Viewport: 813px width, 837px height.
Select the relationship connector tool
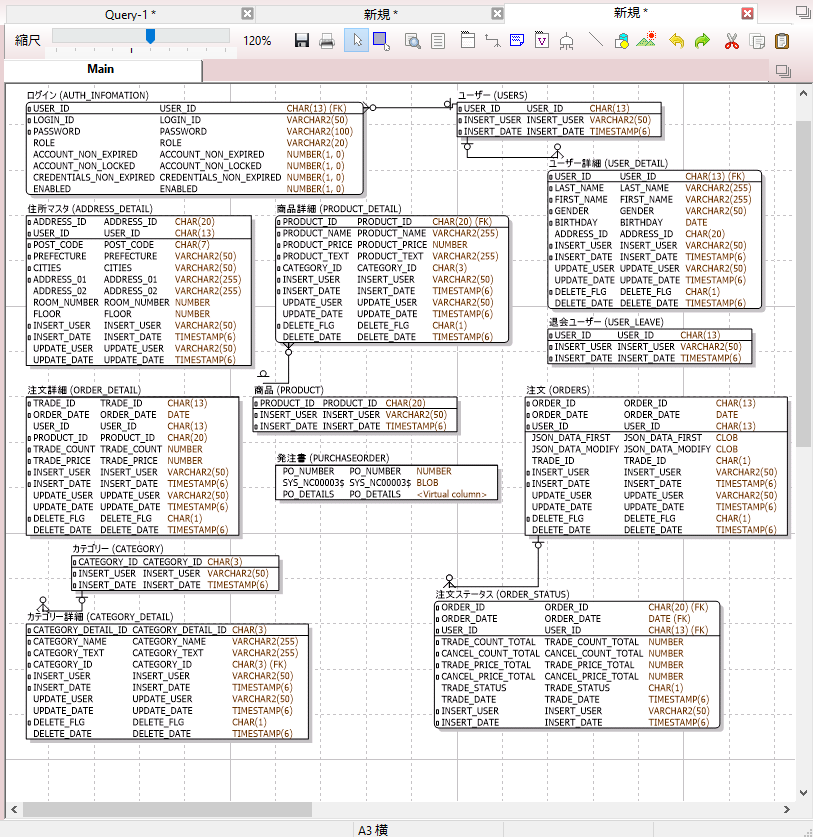click(x=493, y=40)
